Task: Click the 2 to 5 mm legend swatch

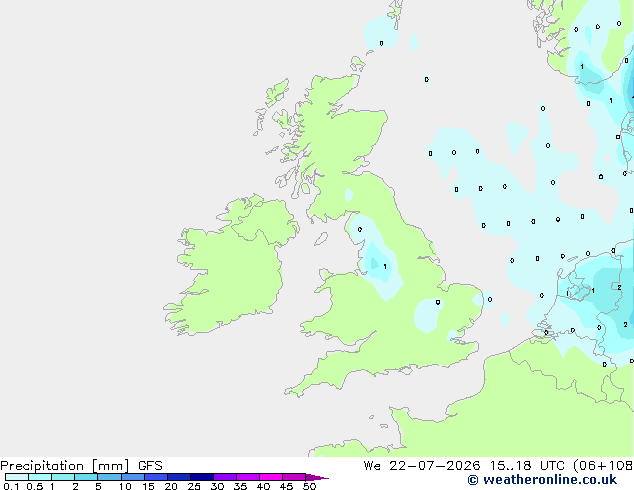Action: click(86, 477)
